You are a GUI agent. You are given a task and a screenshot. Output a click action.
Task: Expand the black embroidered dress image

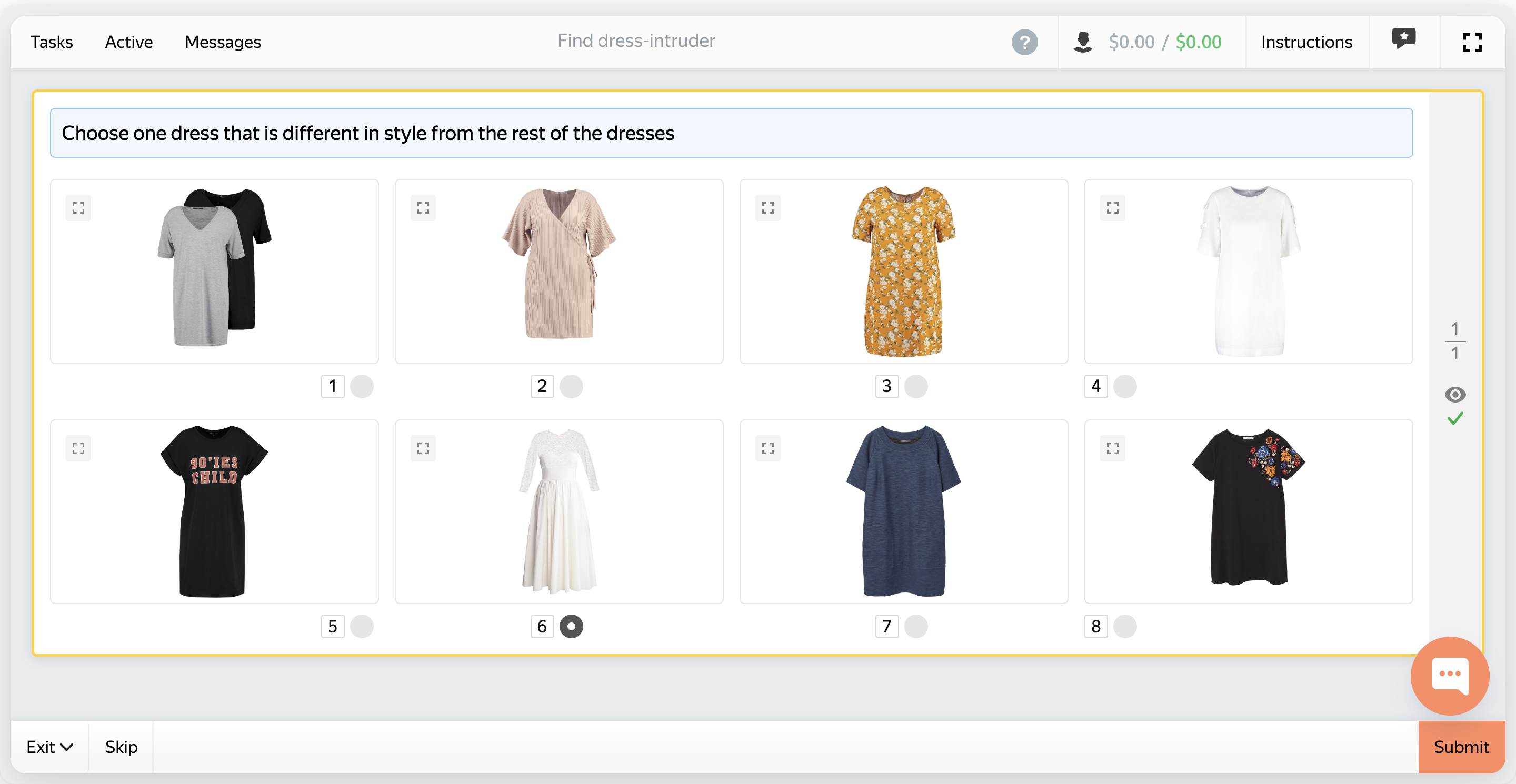tap(1112, 448)
